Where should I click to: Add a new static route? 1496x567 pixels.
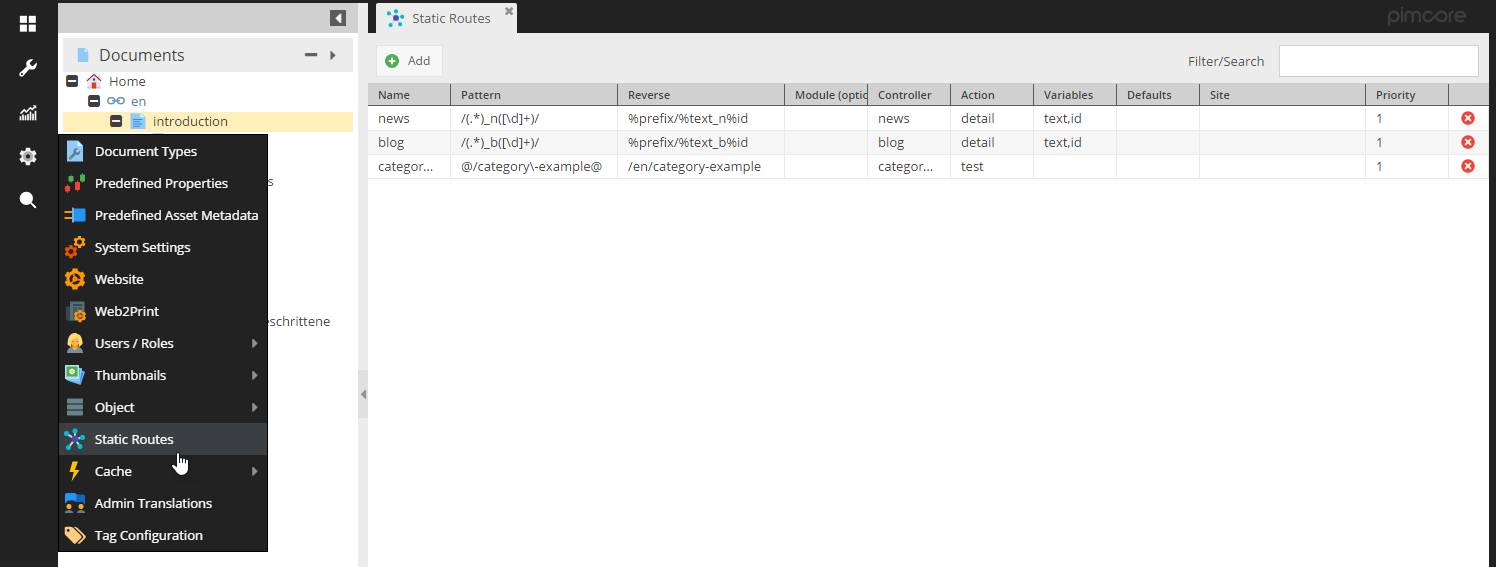point(409,61)
